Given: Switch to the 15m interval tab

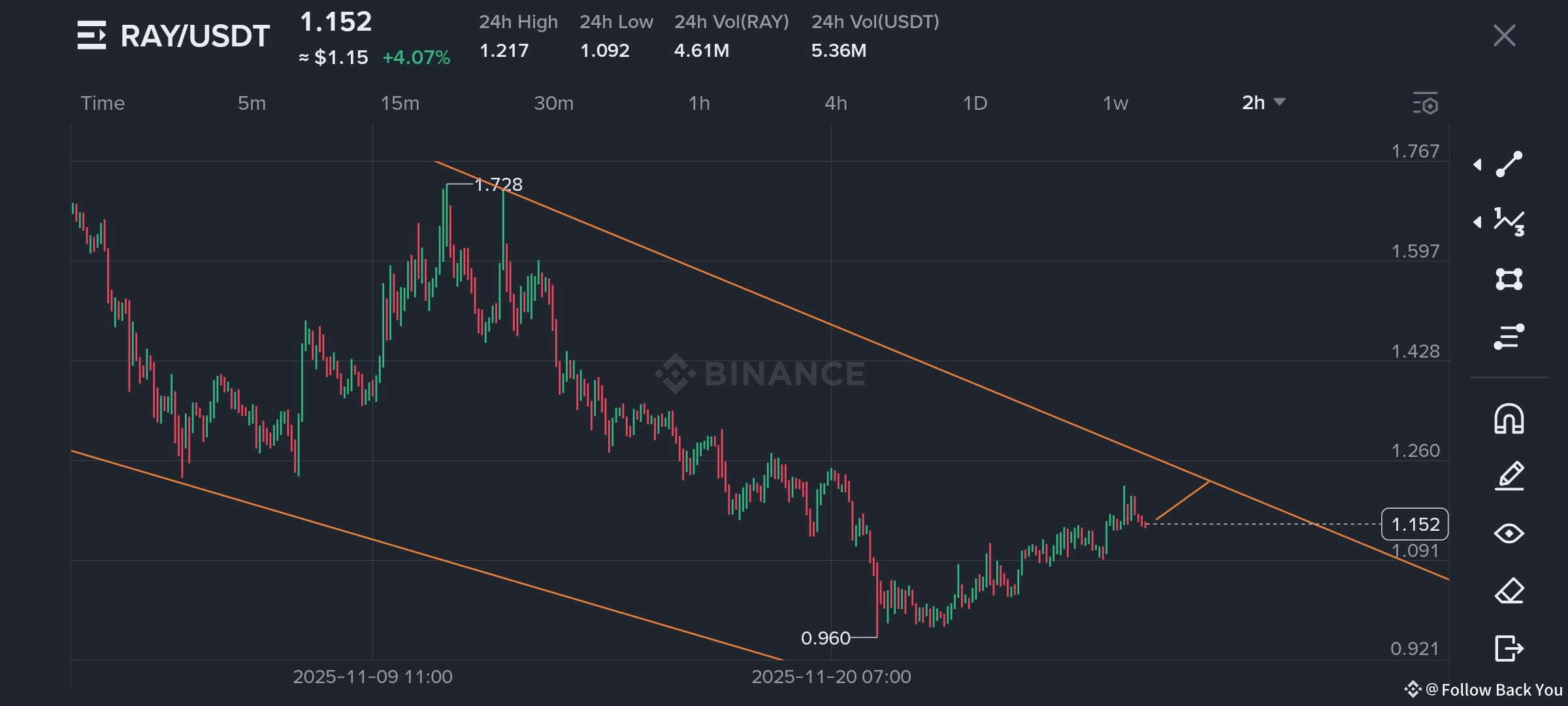Looking at the screenshot, I should (x=400, y=103).
